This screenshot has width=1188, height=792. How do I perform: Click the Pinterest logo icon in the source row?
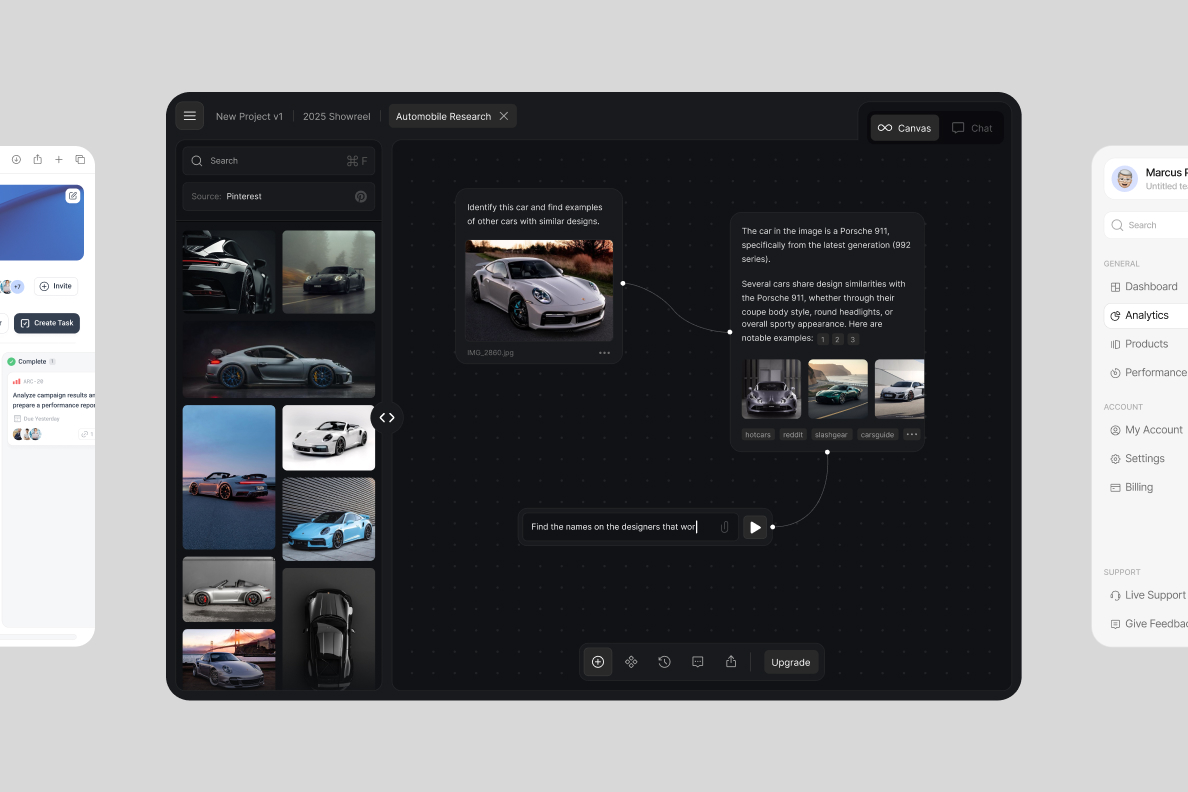361,196
